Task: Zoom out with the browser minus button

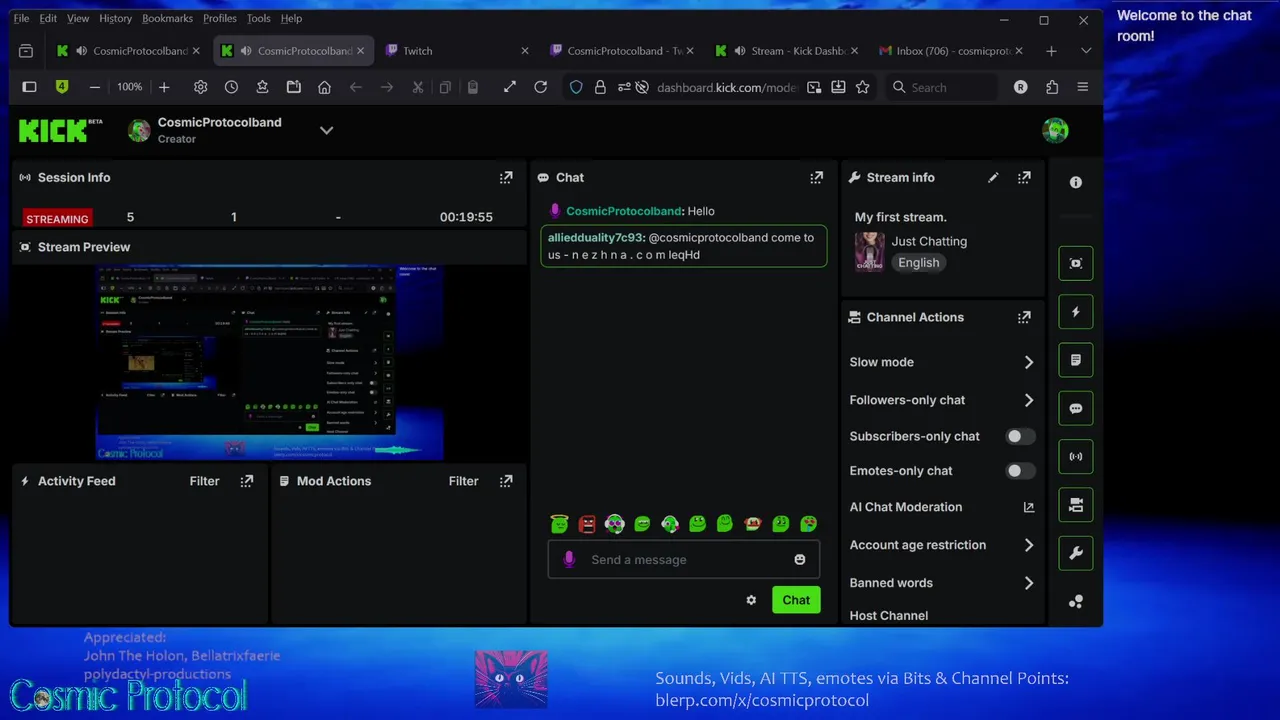Action: coord(94,87)
